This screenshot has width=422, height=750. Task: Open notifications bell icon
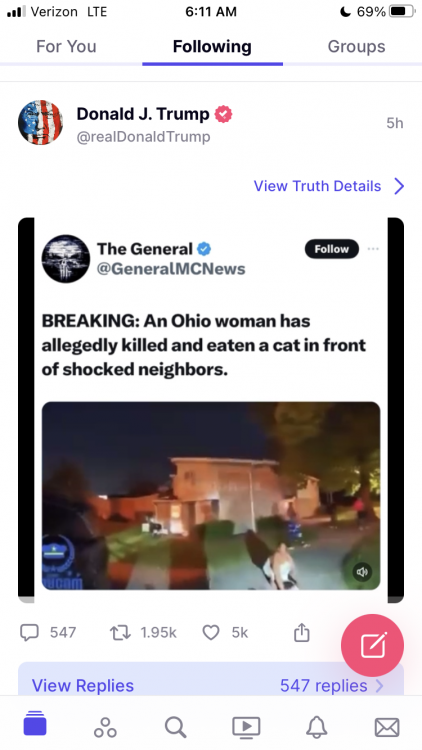(x=316, y=728)
